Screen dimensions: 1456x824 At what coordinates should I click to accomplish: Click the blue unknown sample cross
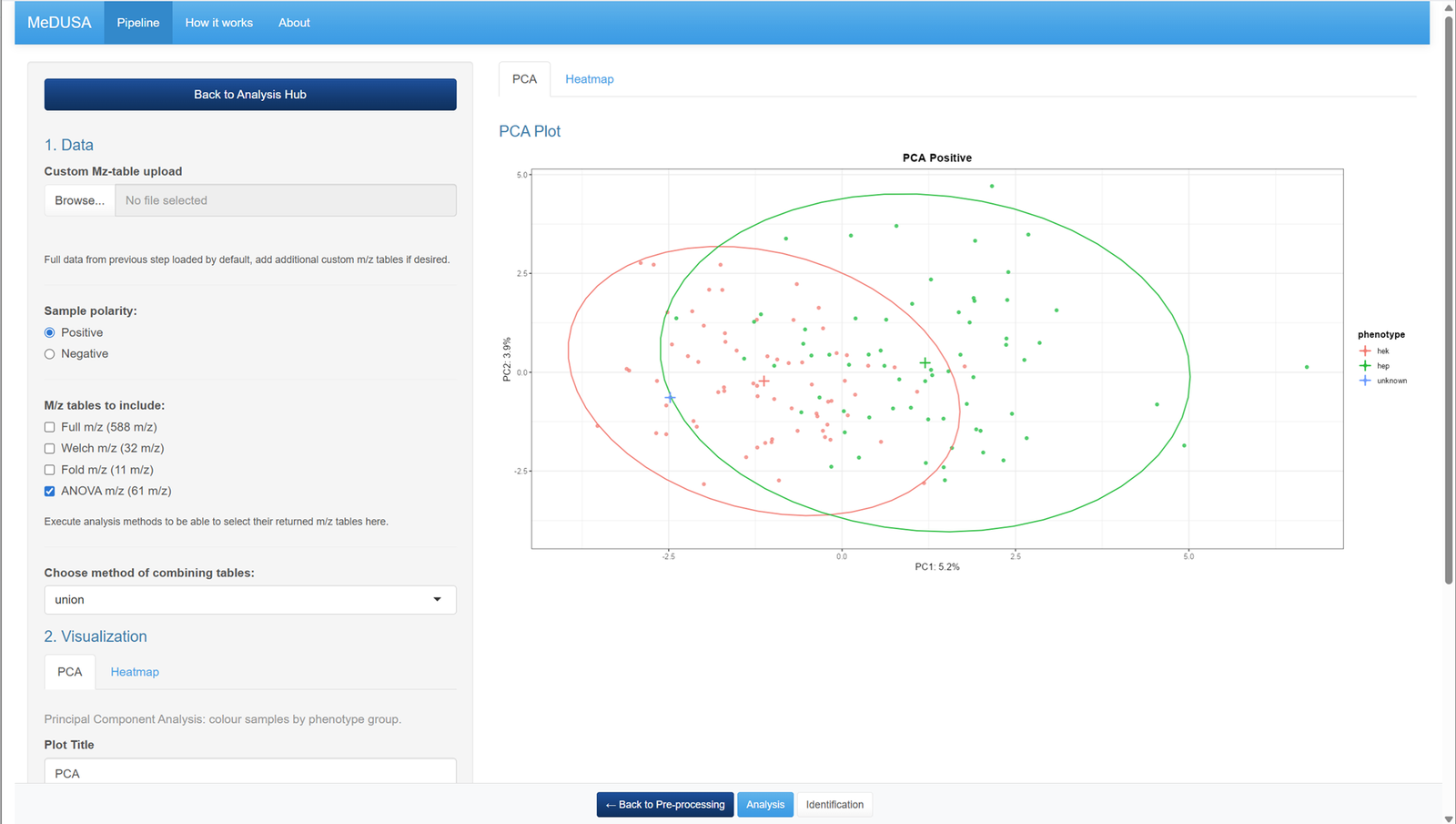(671, 399)
